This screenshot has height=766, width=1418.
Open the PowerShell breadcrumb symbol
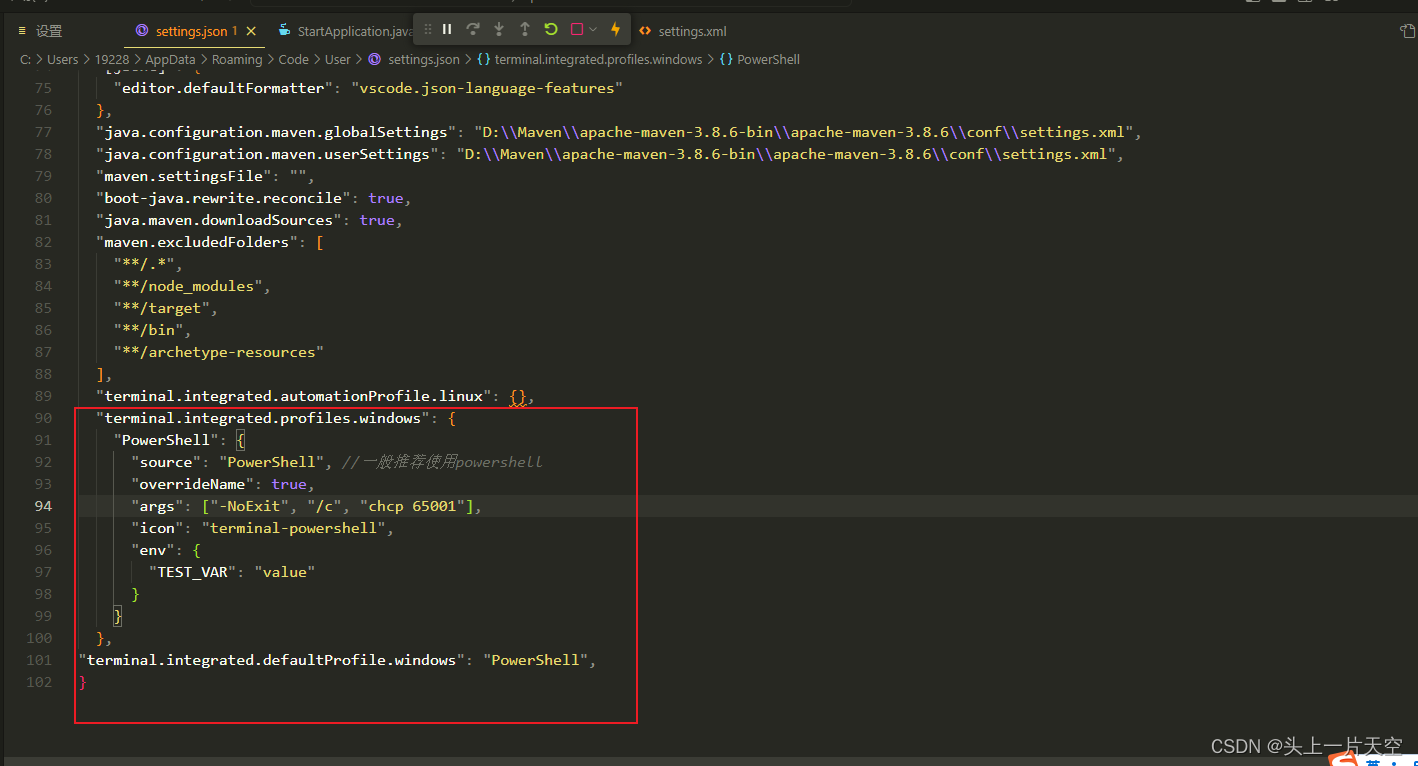(768, 59)
